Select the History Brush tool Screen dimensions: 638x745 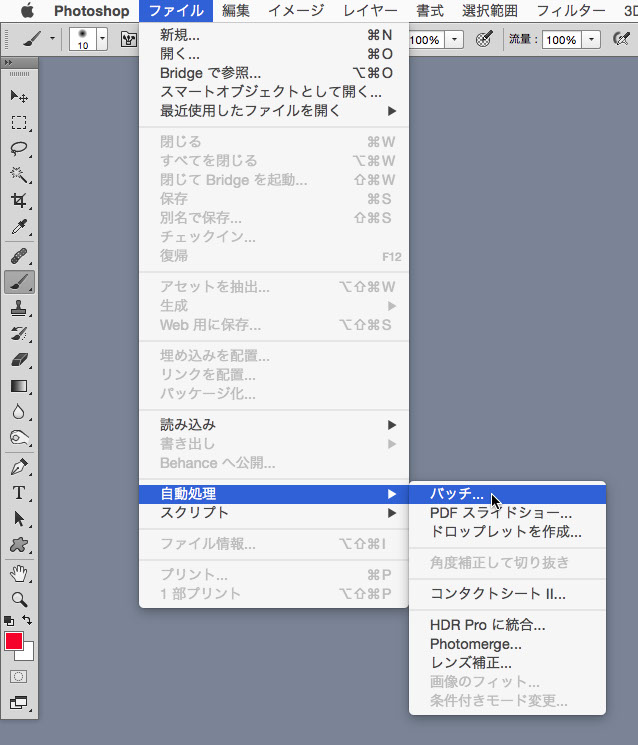(19, 334)
